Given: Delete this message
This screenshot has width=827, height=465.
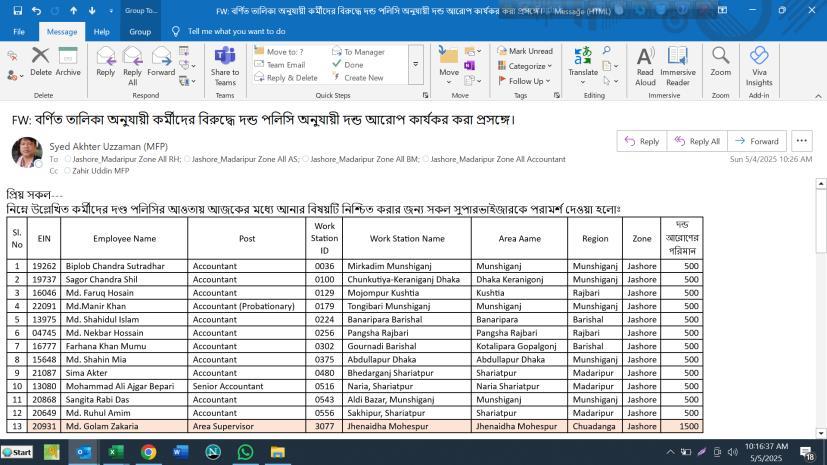Looking at the screenshot, I should tap(41, 62).
